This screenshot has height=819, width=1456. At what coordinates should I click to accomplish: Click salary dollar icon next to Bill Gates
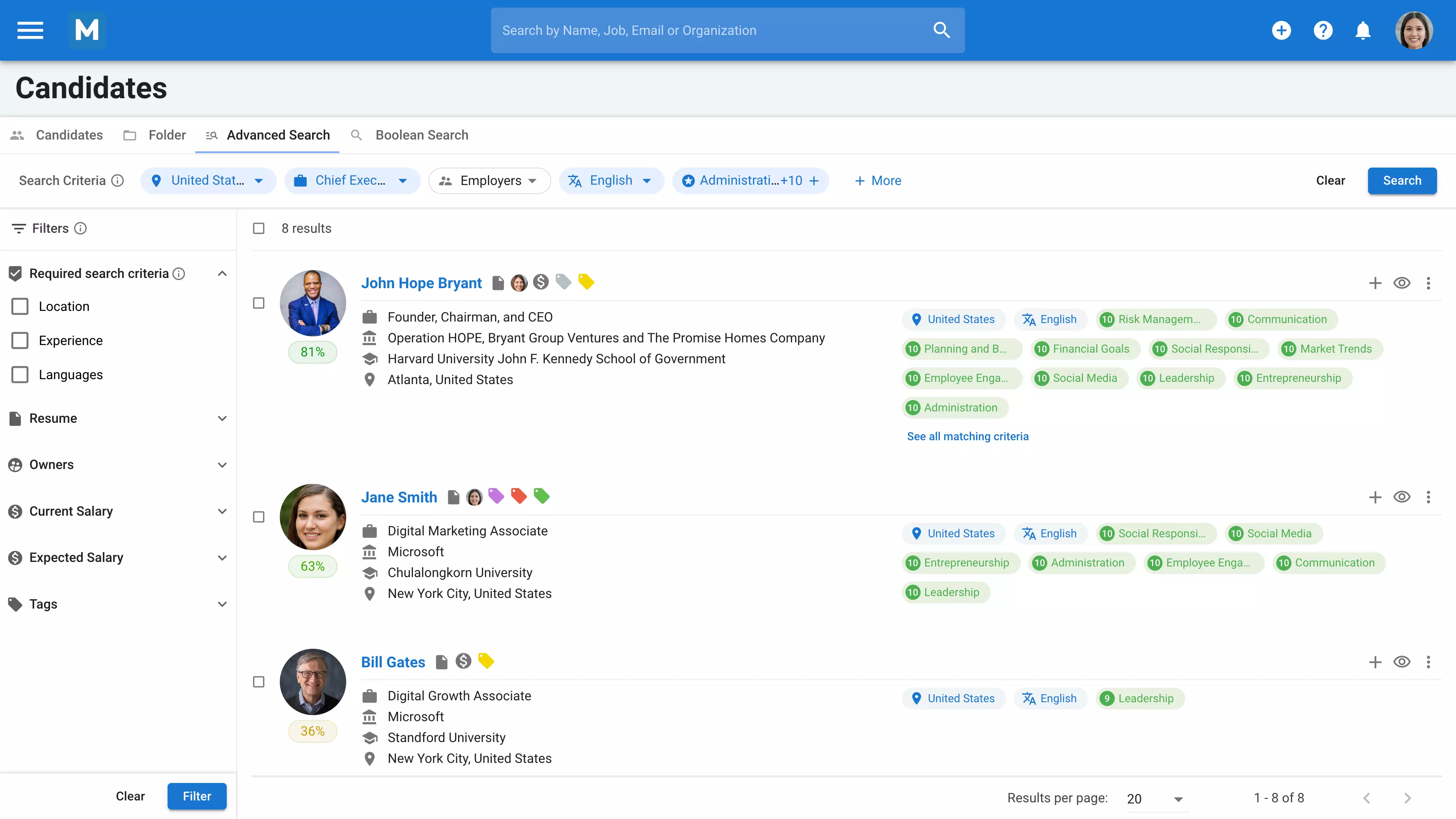click(x=463, y=661)
